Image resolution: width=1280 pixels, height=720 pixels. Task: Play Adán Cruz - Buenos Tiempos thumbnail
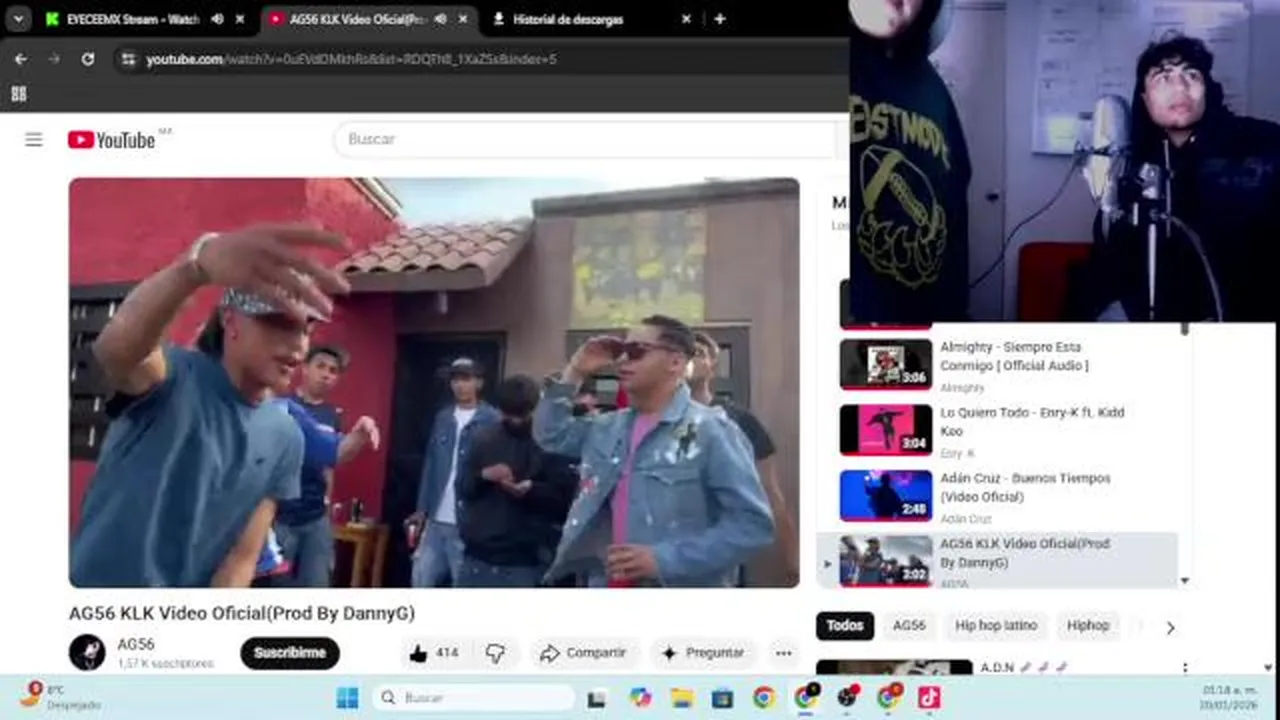(885, 496)
